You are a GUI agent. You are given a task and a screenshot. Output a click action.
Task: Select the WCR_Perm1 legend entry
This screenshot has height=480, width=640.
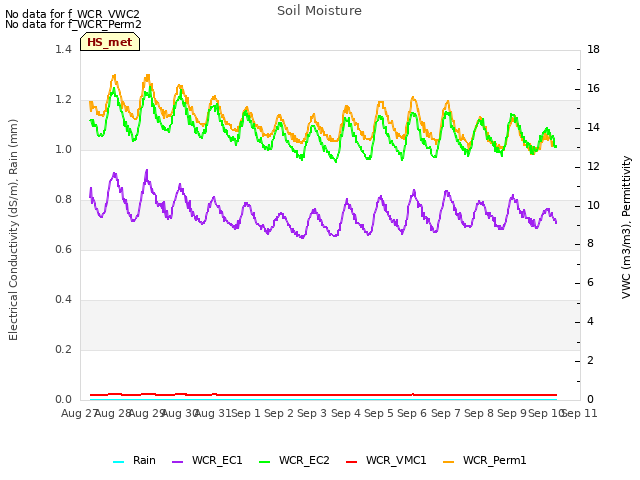[485, 460]
